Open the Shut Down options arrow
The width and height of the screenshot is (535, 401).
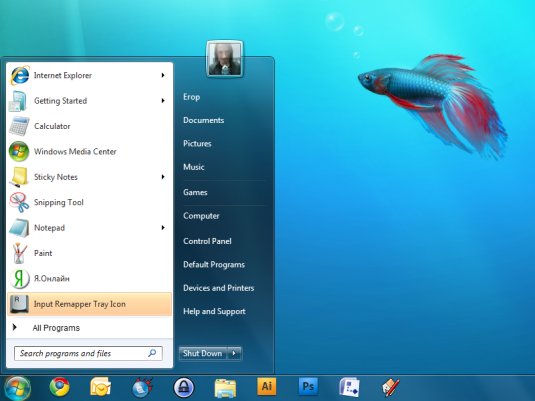[x=234, y=353]
